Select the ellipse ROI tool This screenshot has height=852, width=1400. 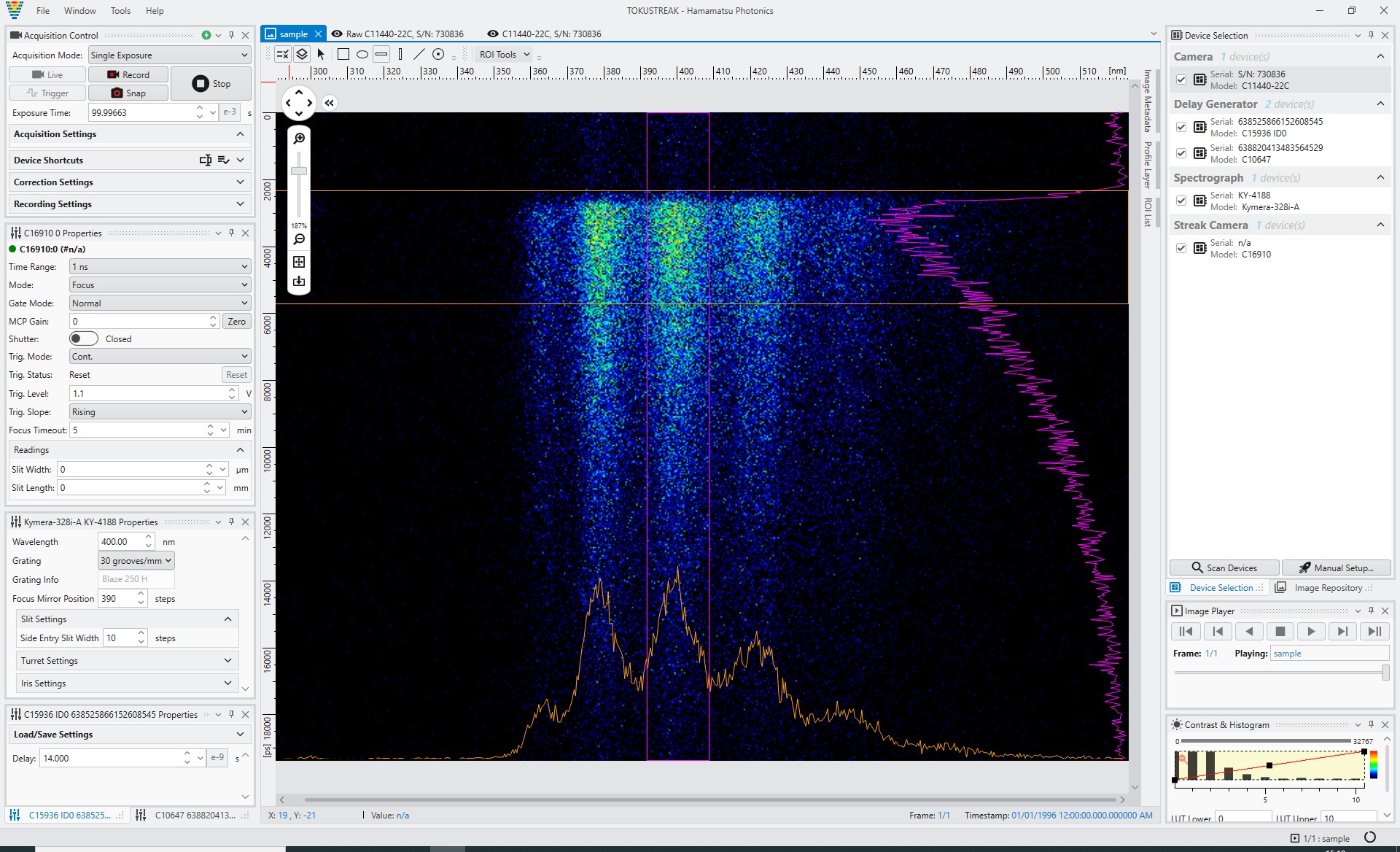tap(362, 54)
